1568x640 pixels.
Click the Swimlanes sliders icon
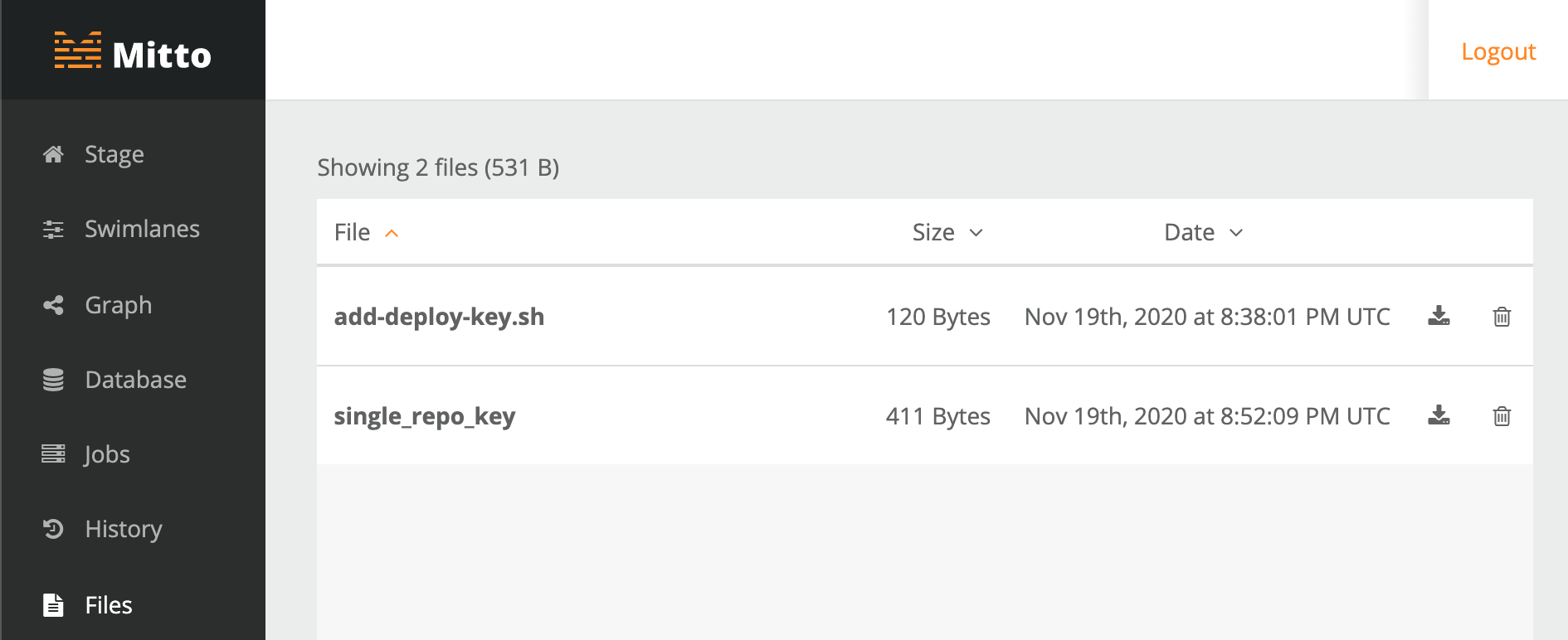[53, 230]
